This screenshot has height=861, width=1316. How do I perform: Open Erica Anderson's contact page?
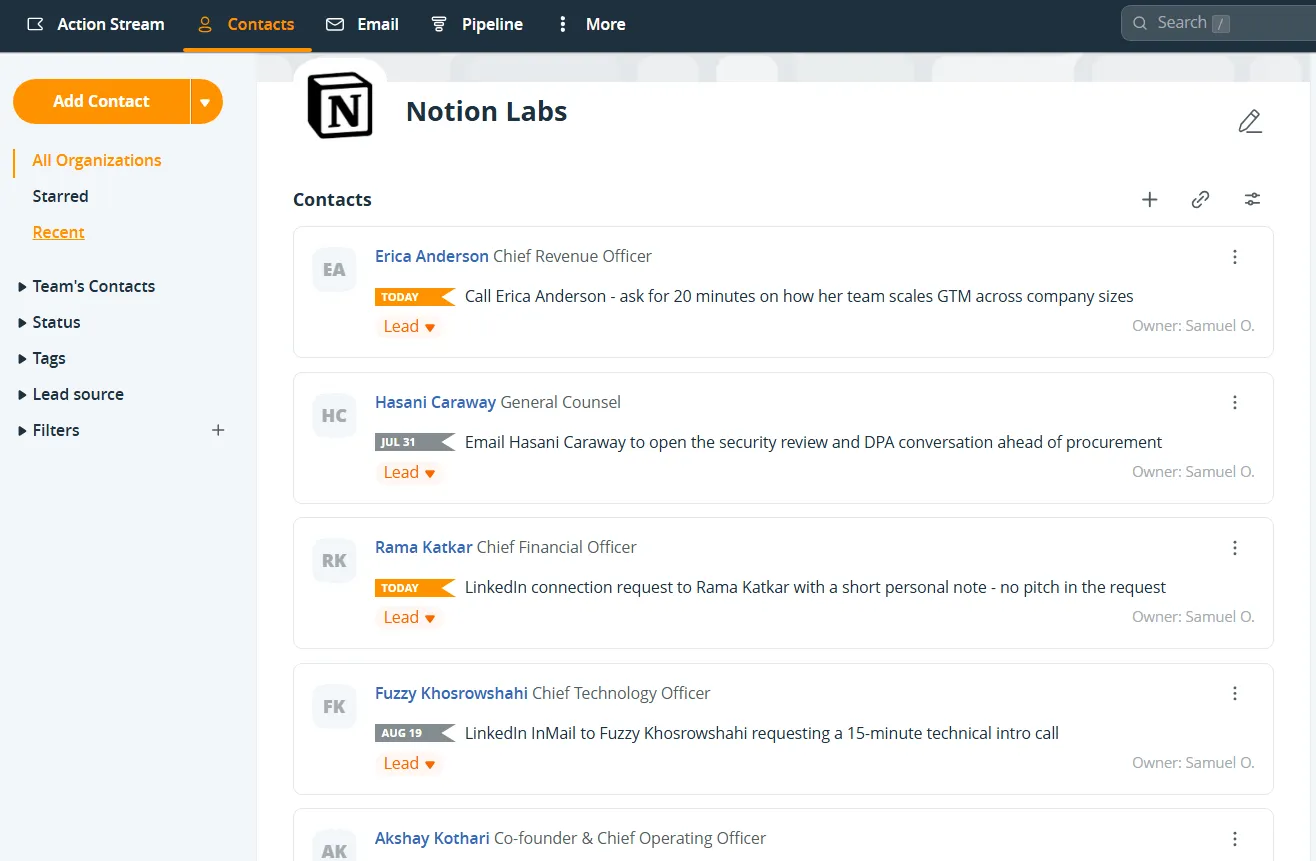point(432,256)
